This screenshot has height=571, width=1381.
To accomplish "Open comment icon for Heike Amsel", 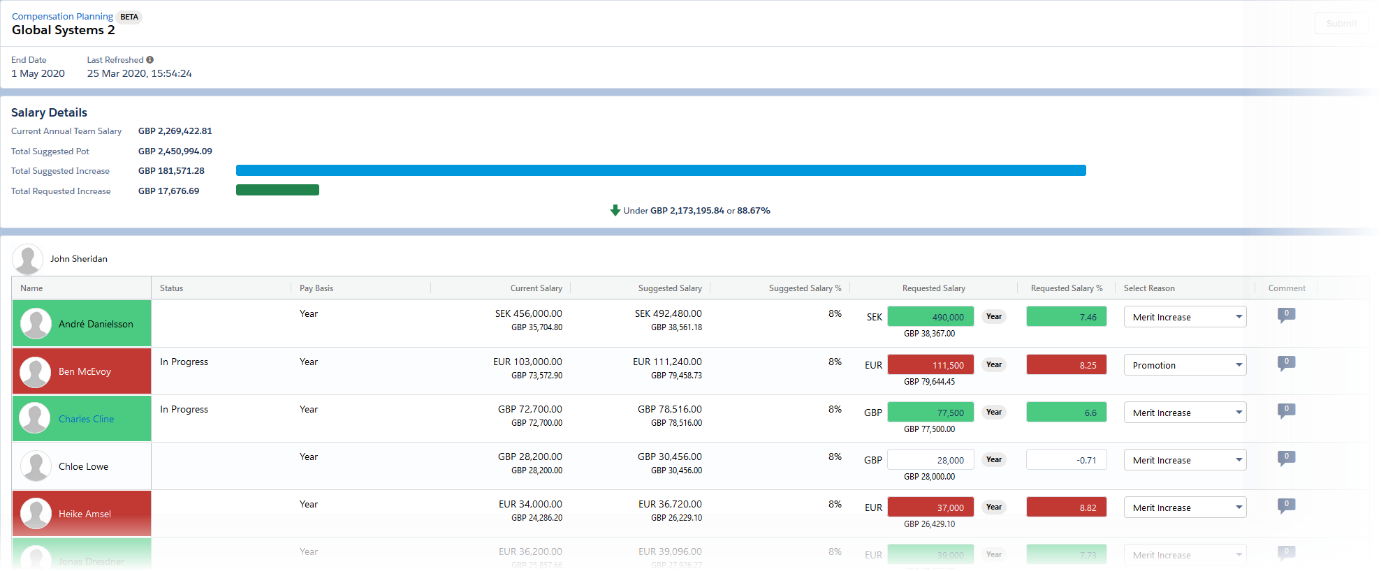I will click(x=1286, y=506).
